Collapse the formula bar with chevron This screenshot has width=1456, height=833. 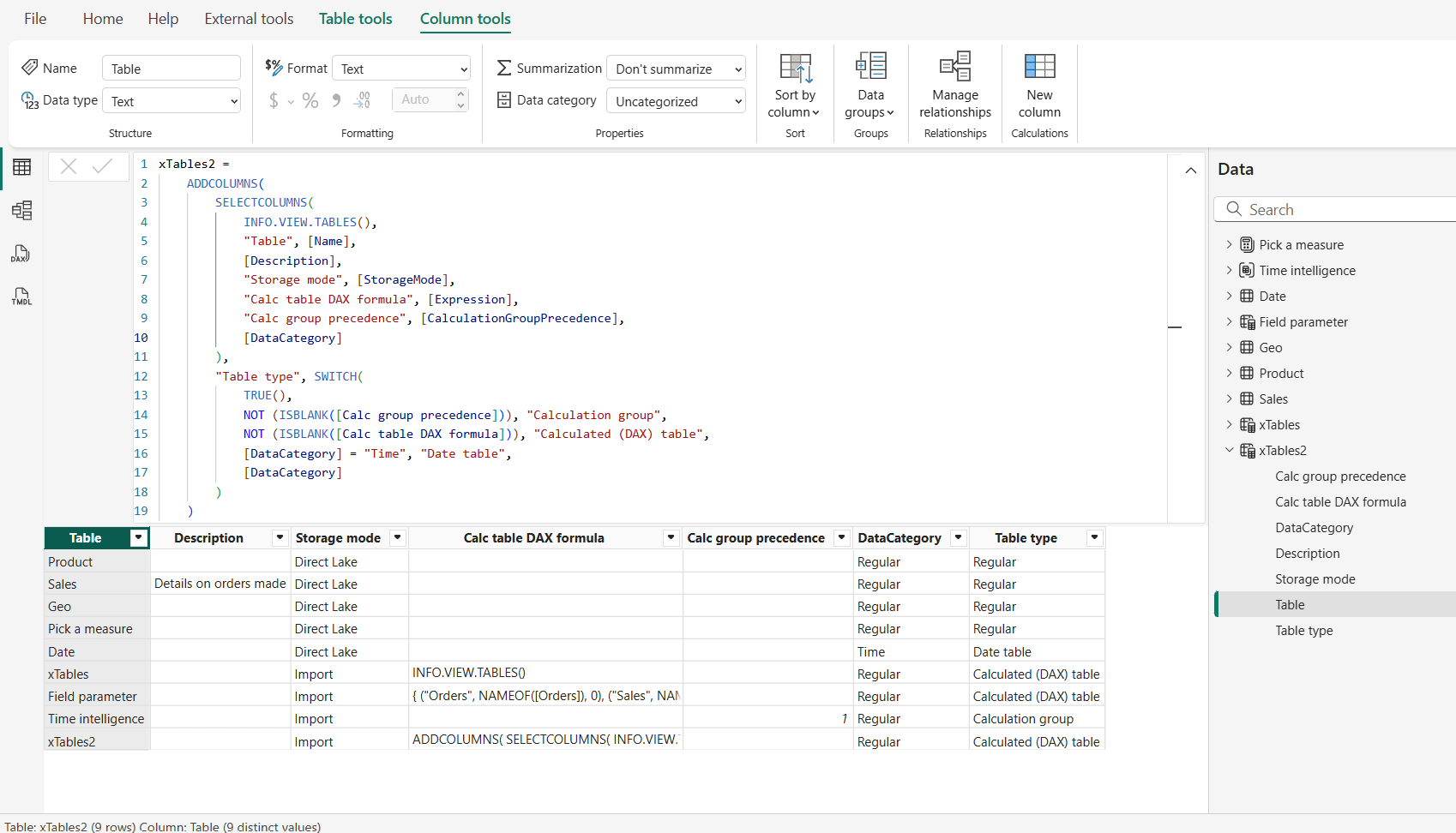(1190, 171)
